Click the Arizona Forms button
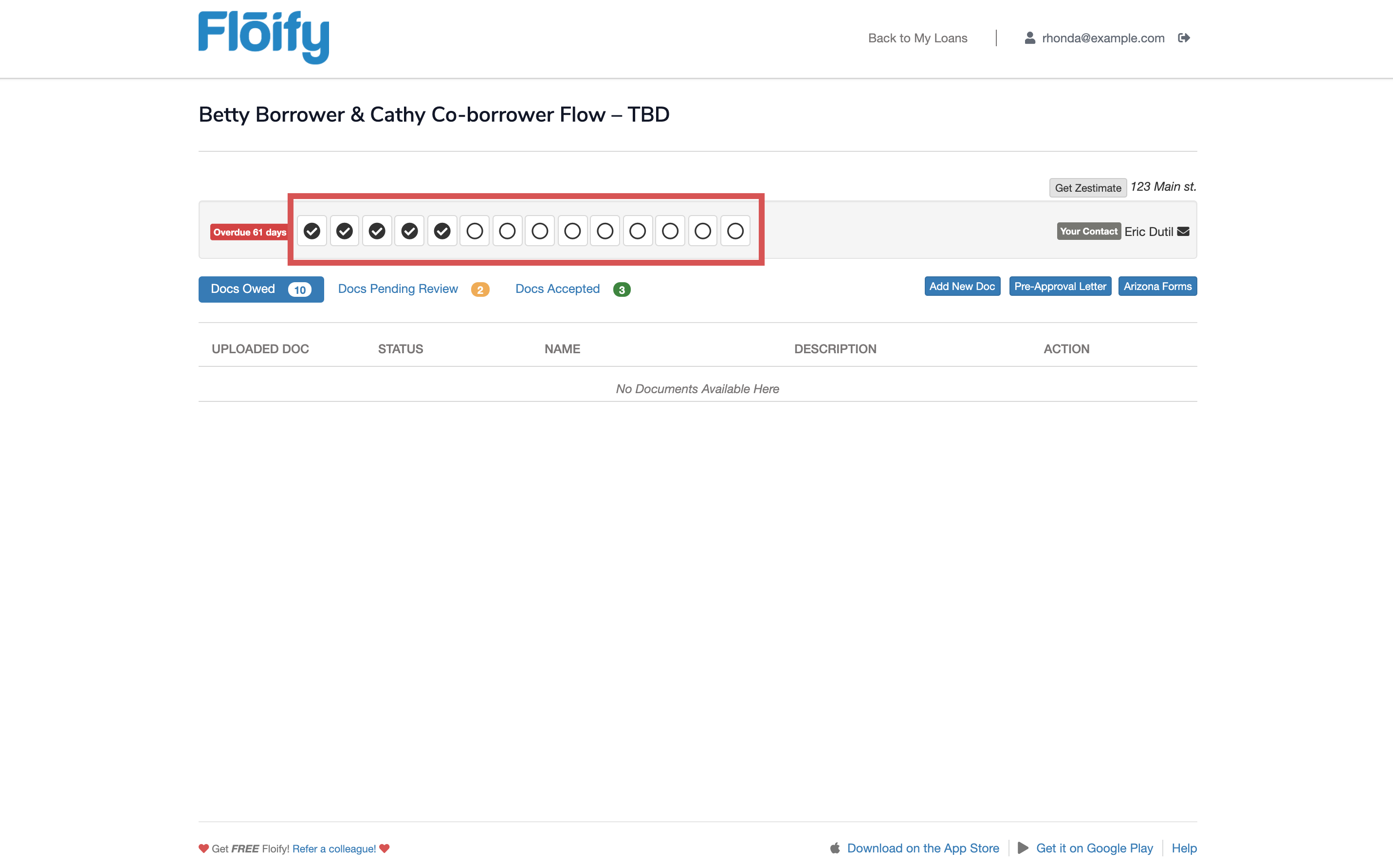1393x868 pixels. [1157, 286]
